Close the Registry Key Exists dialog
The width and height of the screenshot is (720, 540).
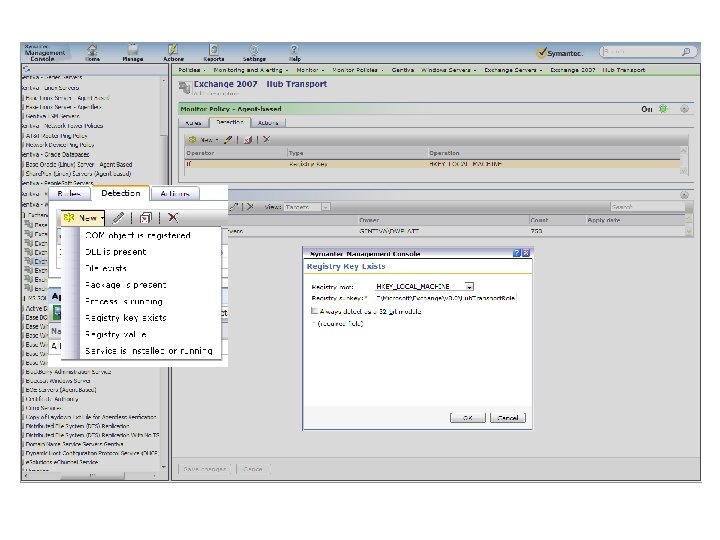tap(526, 253)
